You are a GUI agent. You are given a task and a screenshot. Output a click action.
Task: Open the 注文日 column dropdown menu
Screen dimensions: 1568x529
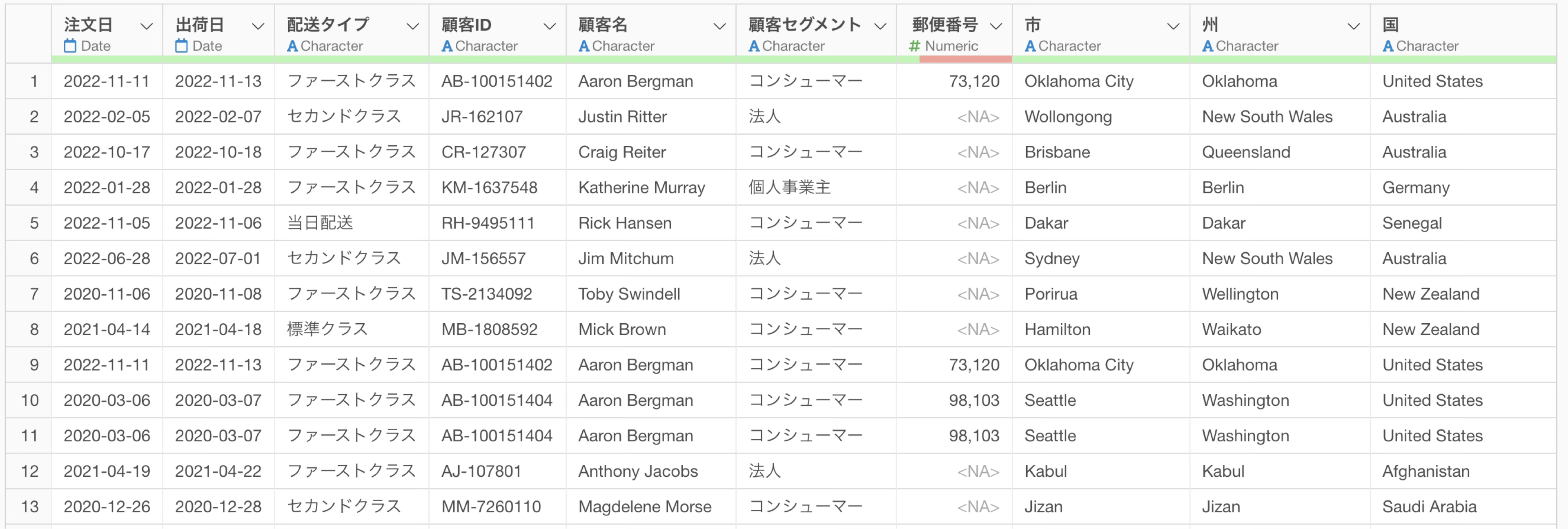point(146,26)
